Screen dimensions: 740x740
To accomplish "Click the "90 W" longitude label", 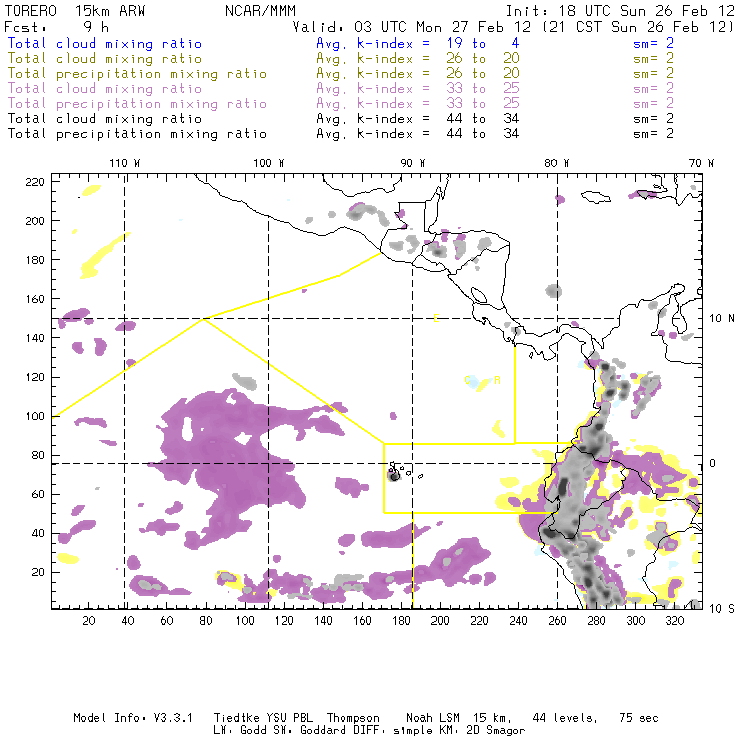I will click(413, 163).
